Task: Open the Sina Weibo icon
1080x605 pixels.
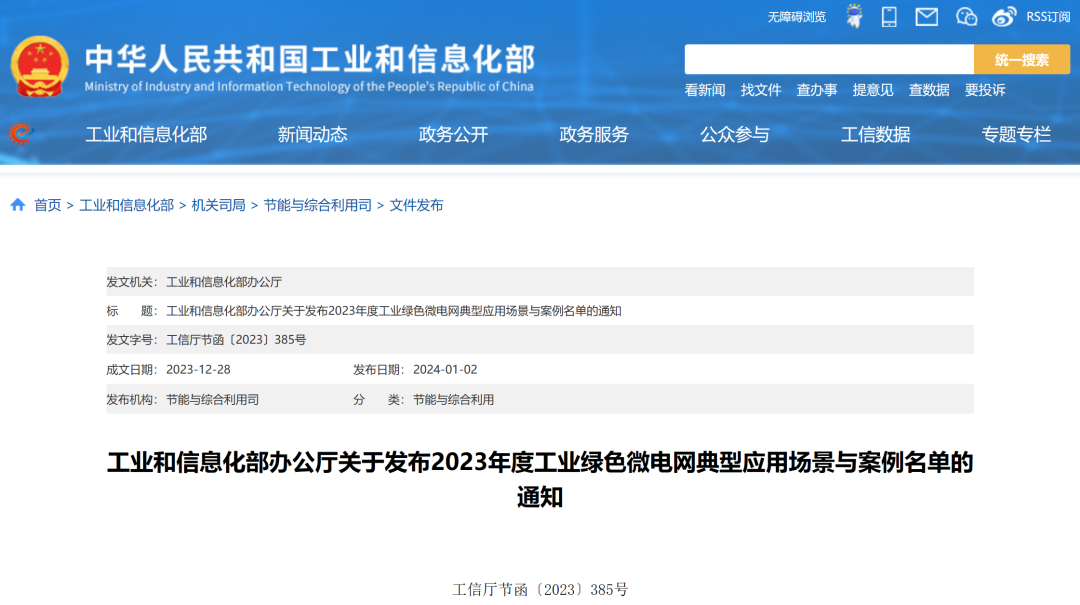Action: click(x=1005, y=16)
